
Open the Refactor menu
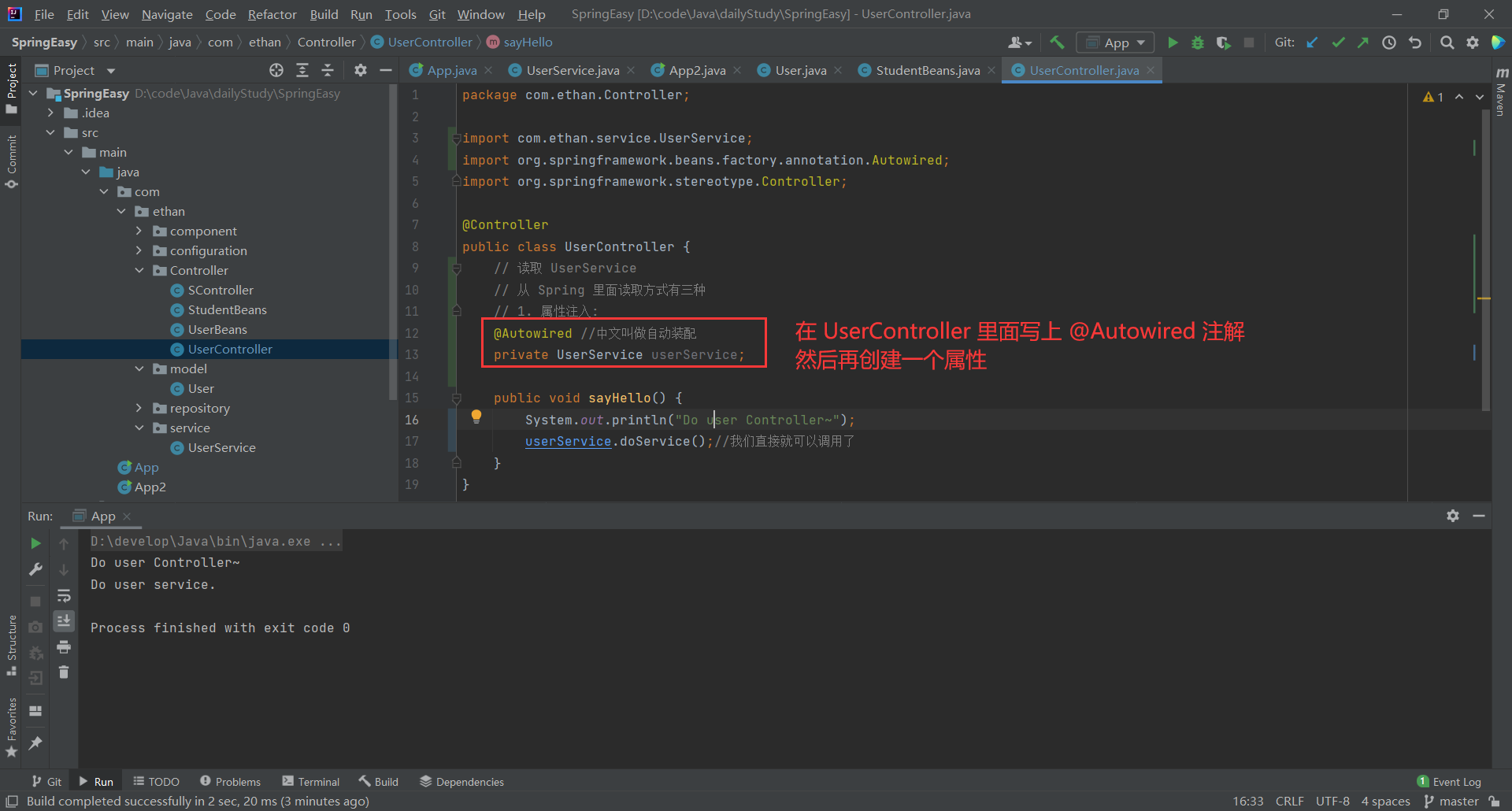pyautogui.click(x=272, y=14)
